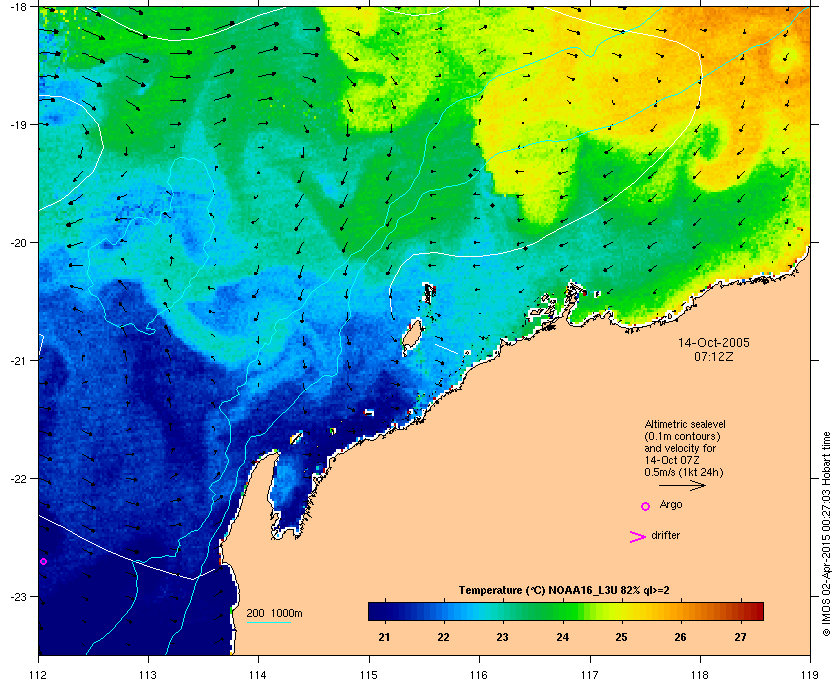Click the temperature color bar at 21
The image size is (840, 680).
pos(384,611)
